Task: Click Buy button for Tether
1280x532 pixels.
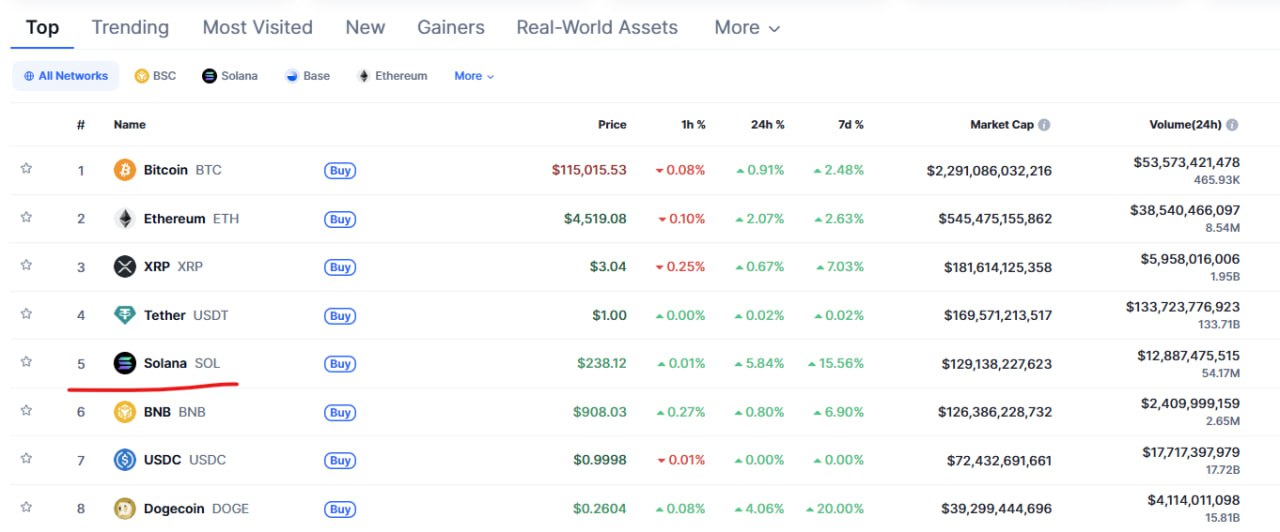Action: point(340,316)
